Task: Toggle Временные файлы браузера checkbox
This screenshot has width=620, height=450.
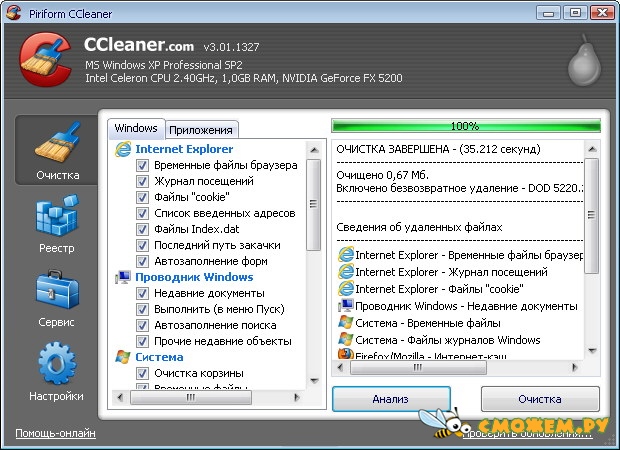Action: pyautogui.click(x=142, y=165)
